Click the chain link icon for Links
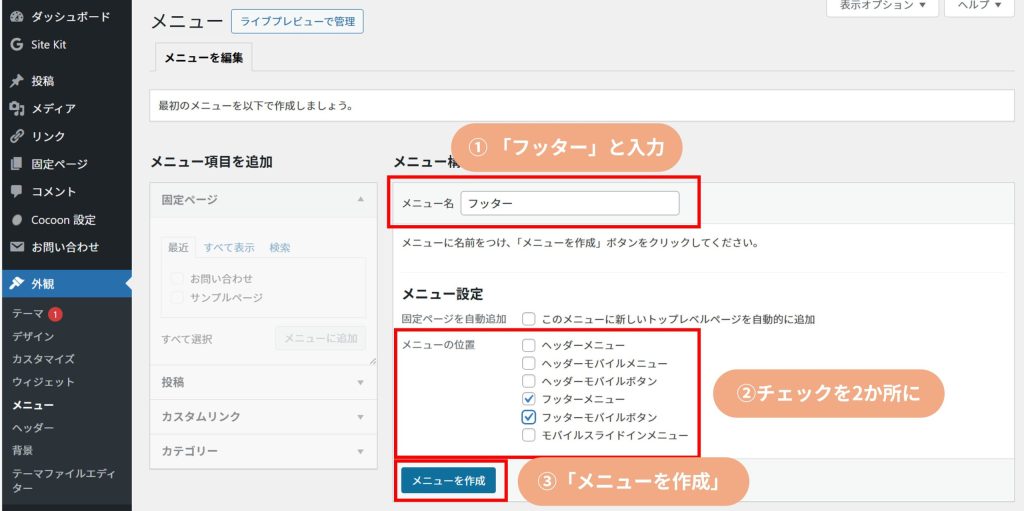1024x511 pixels. tap(17, 137)
